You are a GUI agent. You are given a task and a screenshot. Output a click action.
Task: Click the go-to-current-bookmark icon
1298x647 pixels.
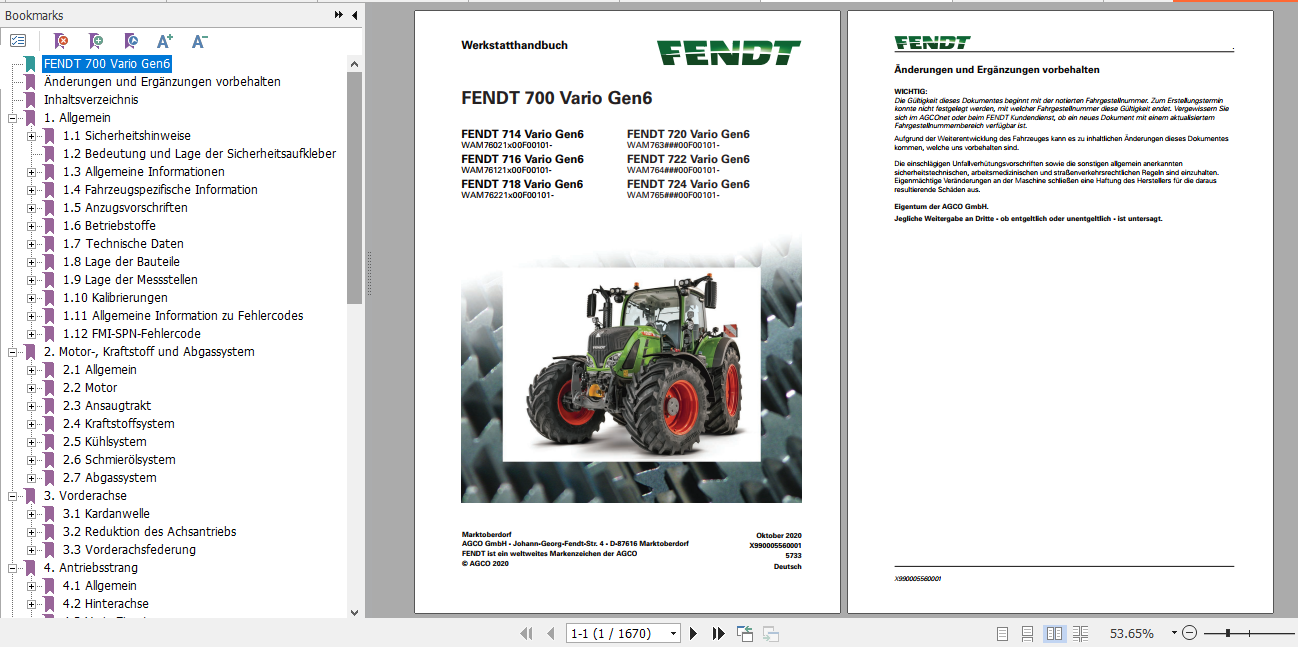point(130,41)
